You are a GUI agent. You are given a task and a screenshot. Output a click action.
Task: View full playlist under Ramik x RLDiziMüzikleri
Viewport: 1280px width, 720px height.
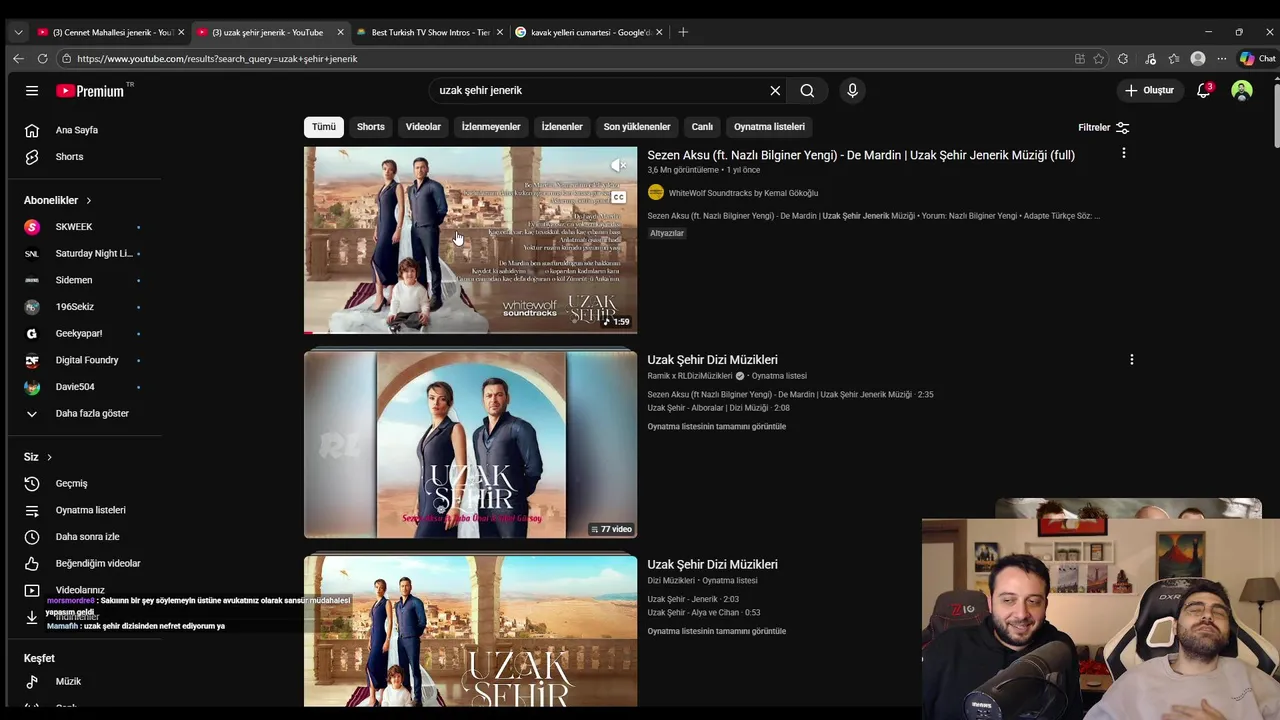[716, 427]
